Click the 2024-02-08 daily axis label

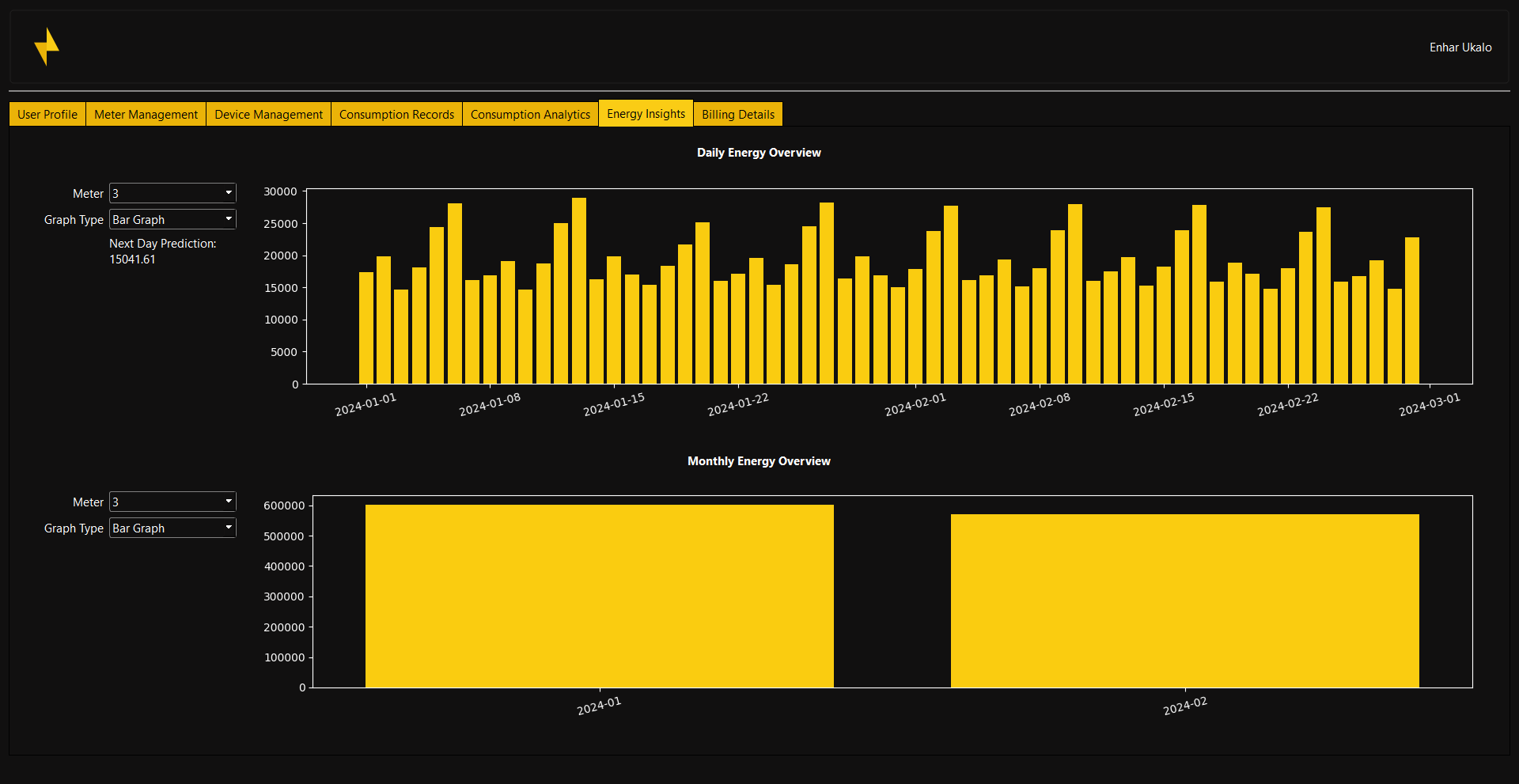pyautogui.click(x=1040, y=404)
